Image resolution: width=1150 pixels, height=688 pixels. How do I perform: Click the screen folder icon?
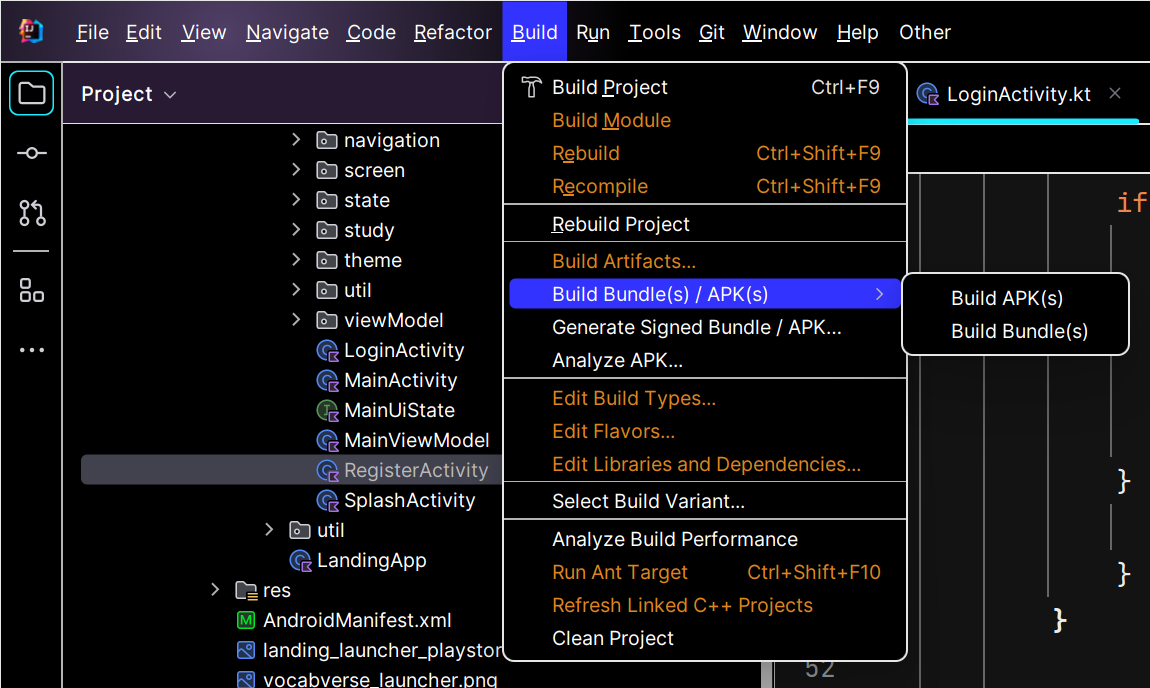point(326,170)
